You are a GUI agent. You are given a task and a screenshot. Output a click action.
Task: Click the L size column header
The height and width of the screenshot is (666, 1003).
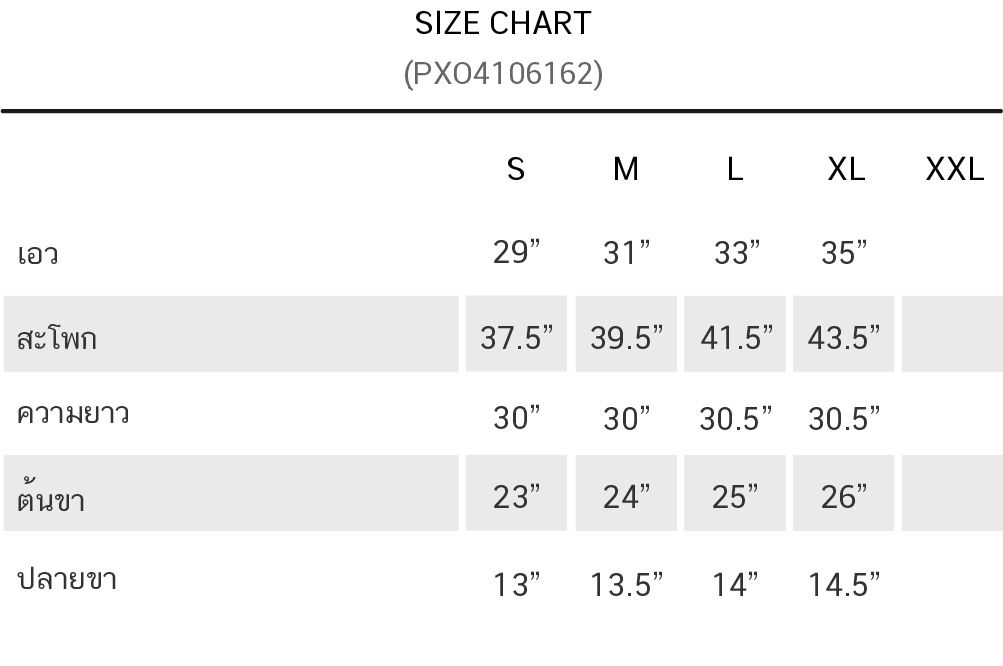pyautogui.click(x=735, y=170)
